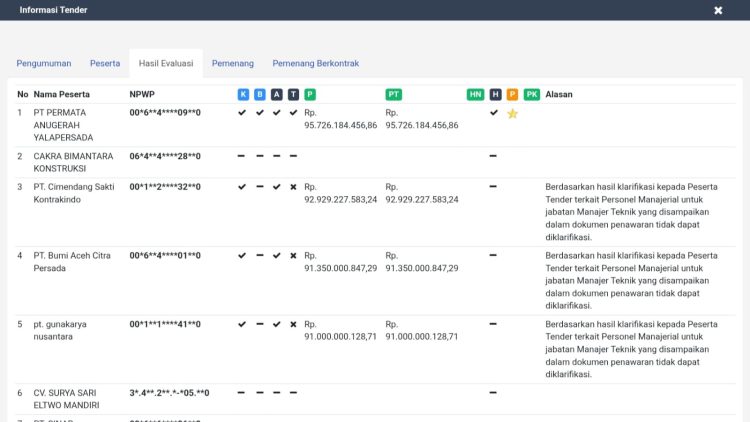Select the Hasil Evaluasi tab
The width and height of the screenshot is (750, 422).
(x=165, y=63)
